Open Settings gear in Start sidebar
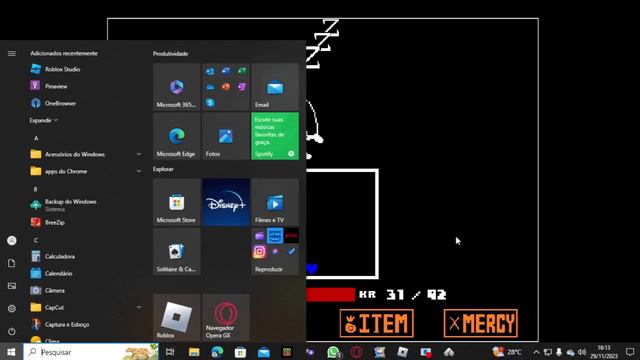Screen dimensions: 640x360 12,309
